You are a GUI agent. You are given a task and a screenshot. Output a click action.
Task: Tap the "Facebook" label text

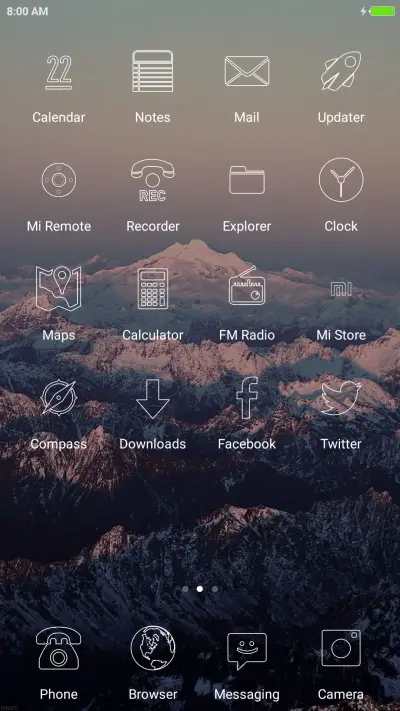(x=247, y=444)
